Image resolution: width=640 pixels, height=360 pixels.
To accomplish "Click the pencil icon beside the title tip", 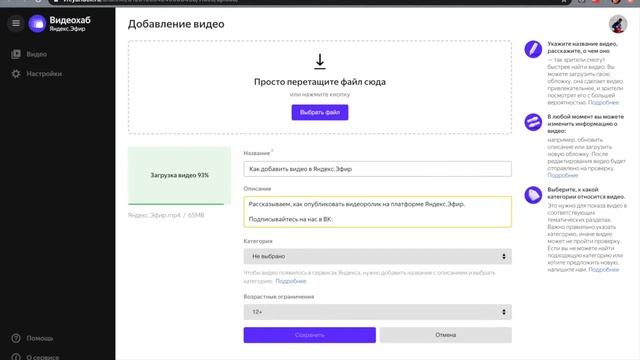I will coord(533,49).
